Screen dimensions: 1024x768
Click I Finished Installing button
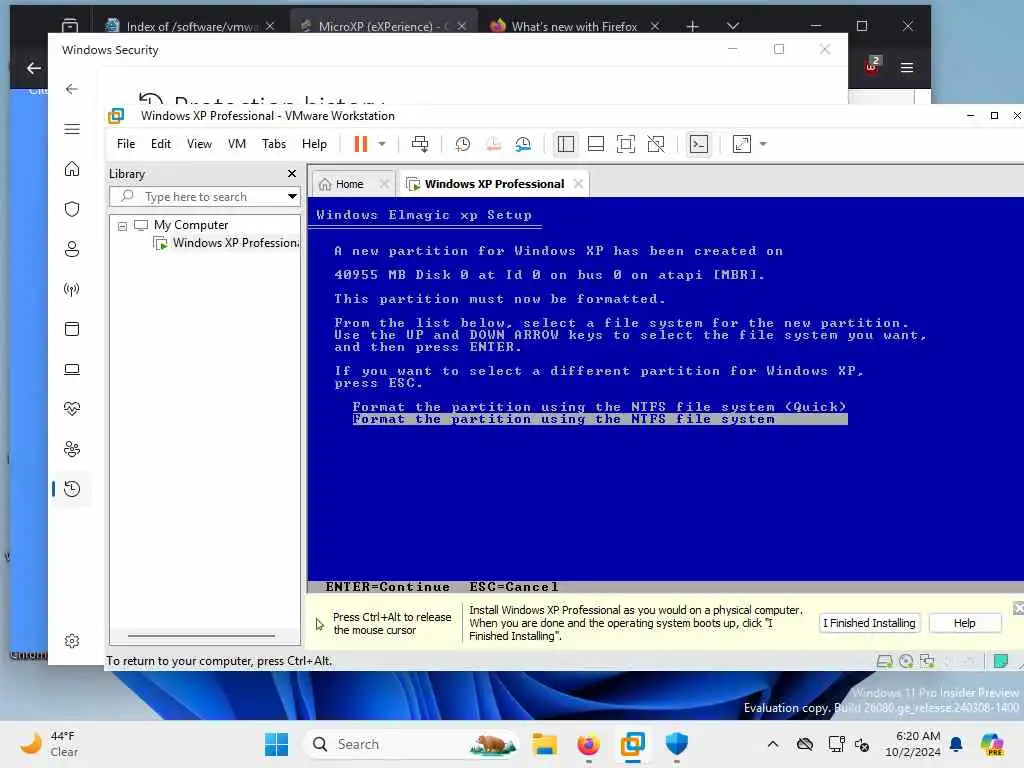869,623
